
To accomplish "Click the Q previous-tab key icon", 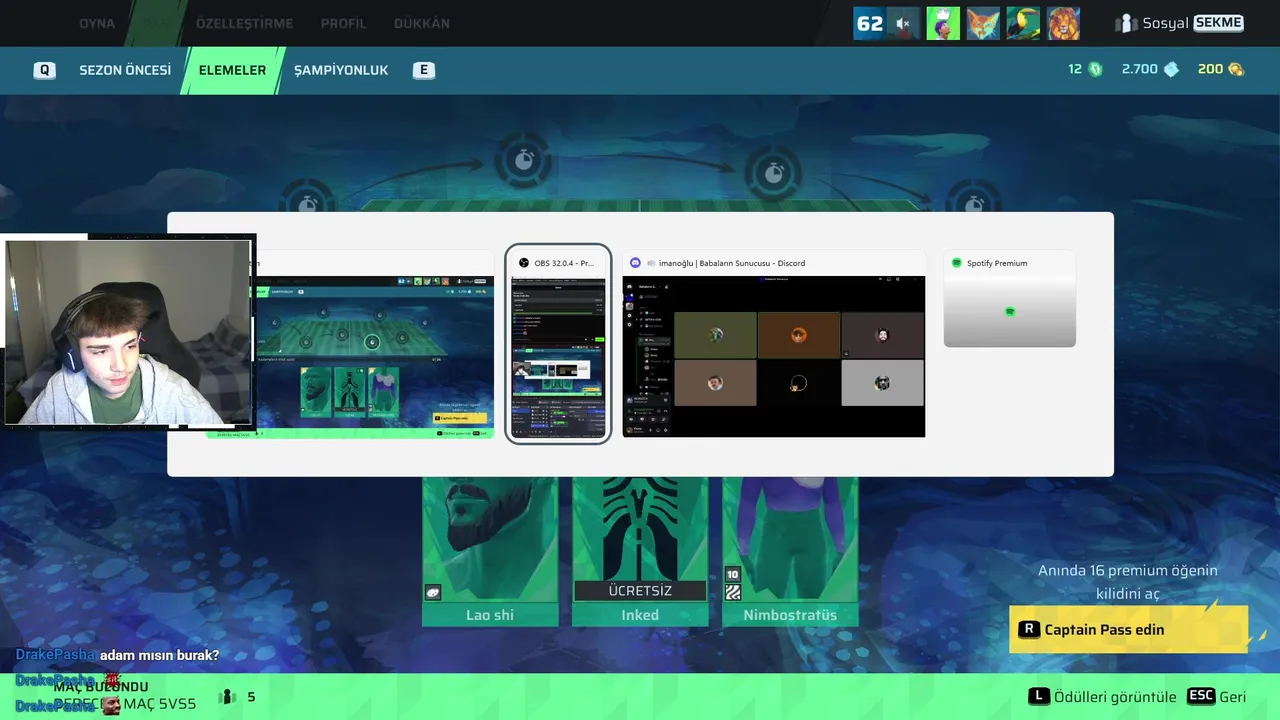I will (x=44, y=70).
